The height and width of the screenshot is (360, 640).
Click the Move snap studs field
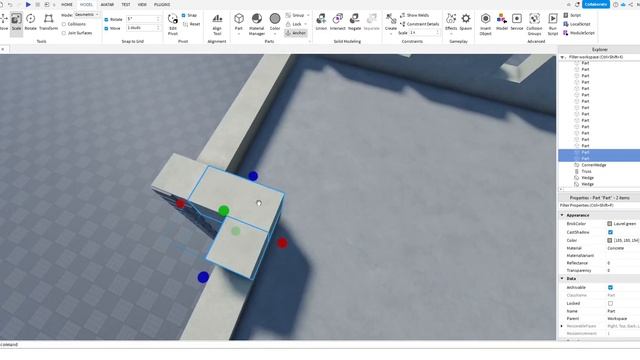143,28
